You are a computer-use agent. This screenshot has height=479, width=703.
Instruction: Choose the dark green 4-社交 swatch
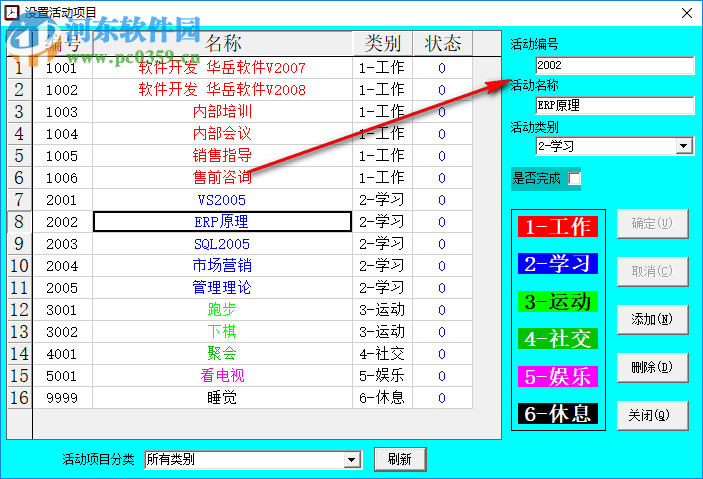(x=558, y=339)
